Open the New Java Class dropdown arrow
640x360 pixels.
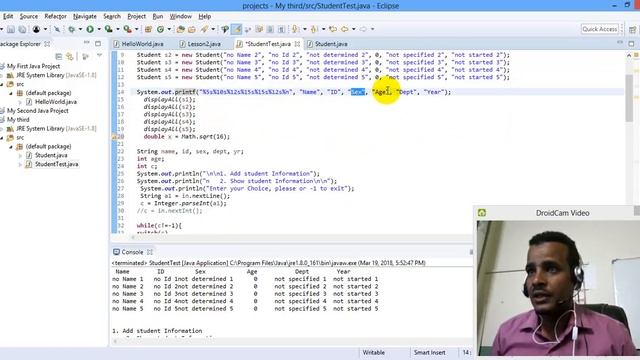tap(169, 29)
